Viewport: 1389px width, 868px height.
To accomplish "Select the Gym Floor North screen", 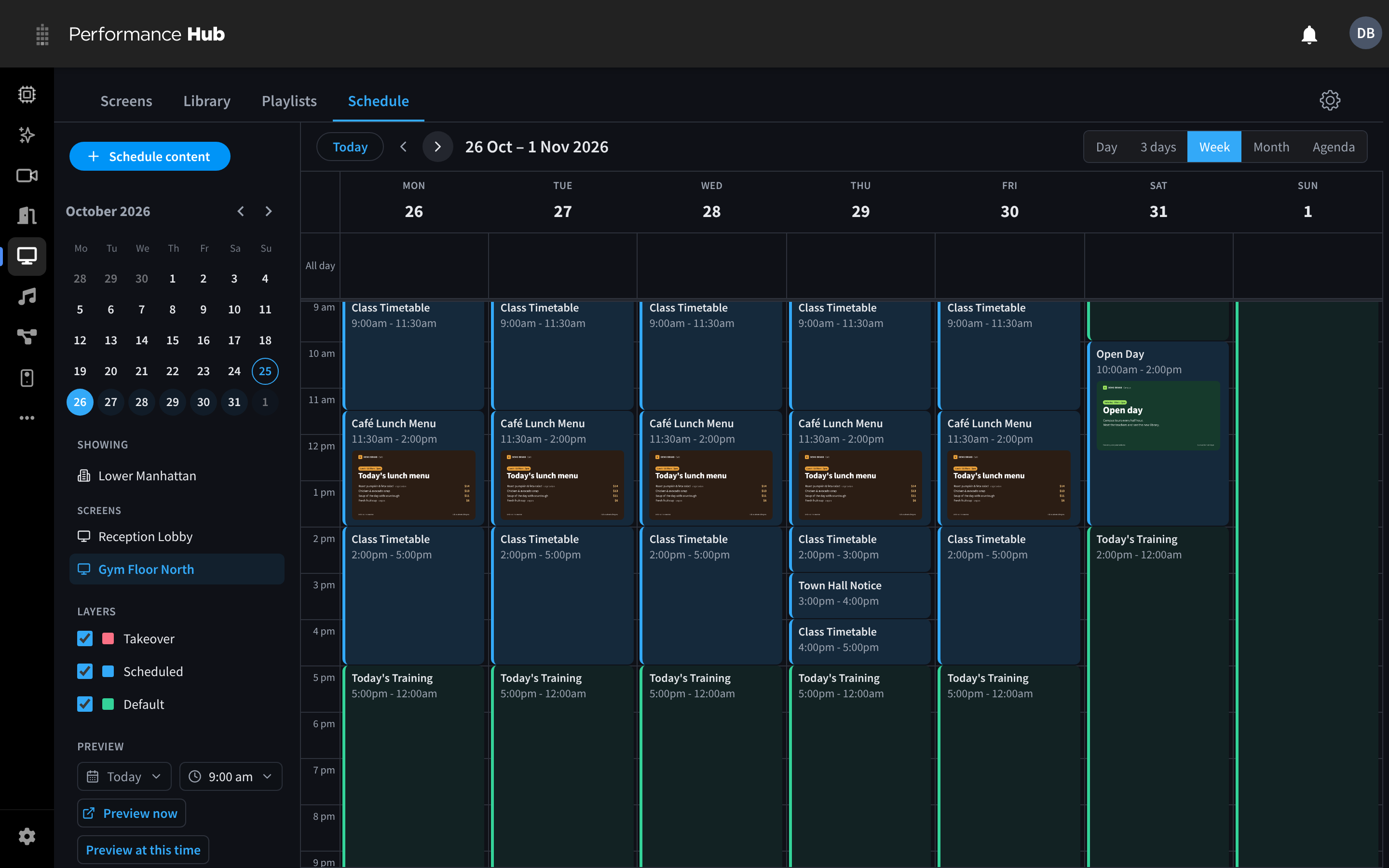I will tap(177, 569).
